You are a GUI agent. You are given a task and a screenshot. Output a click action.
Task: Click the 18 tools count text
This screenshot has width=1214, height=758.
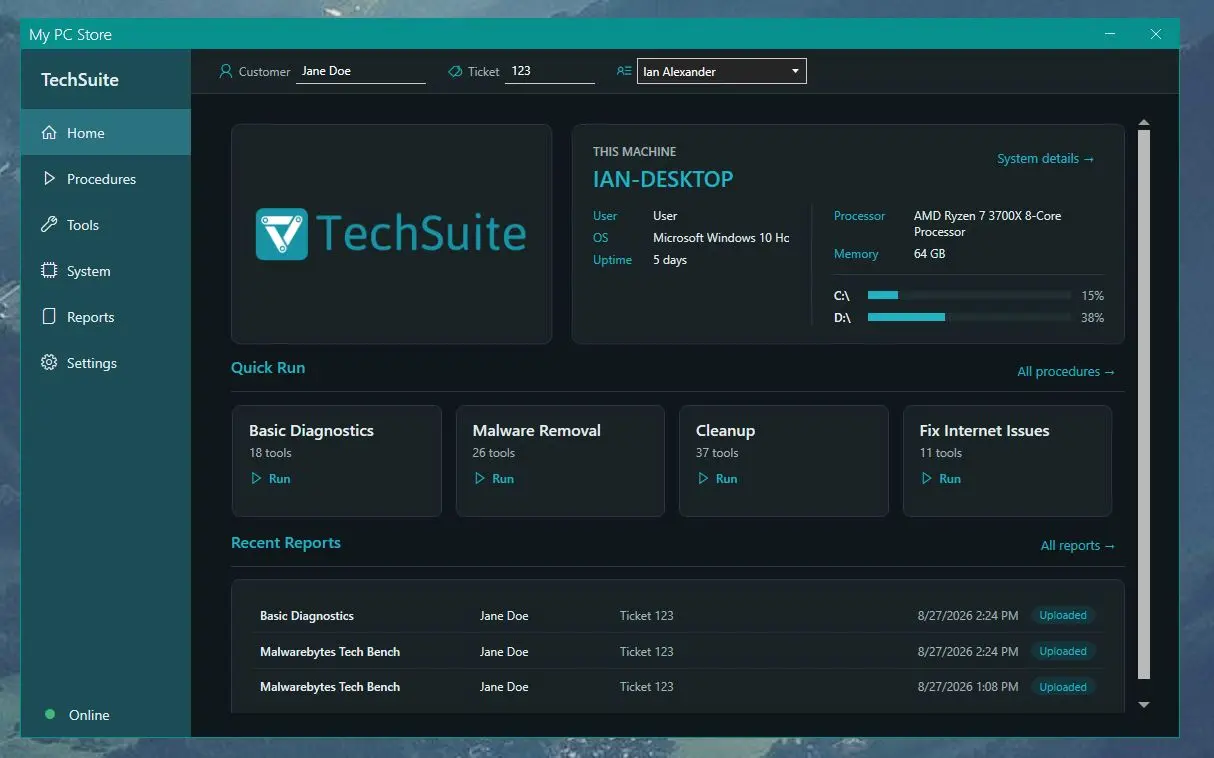pyautogui.click(x=270, y=453)
